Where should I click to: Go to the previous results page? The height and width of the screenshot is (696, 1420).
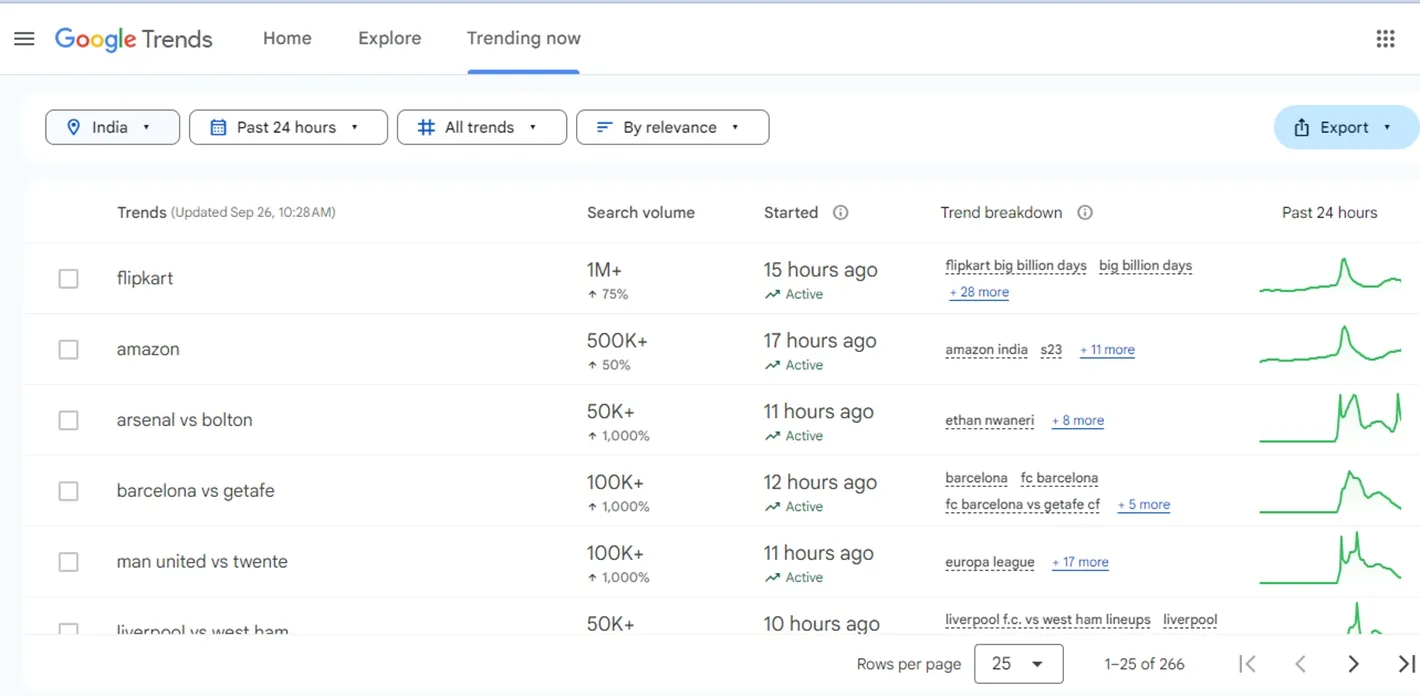point(1300,664)
